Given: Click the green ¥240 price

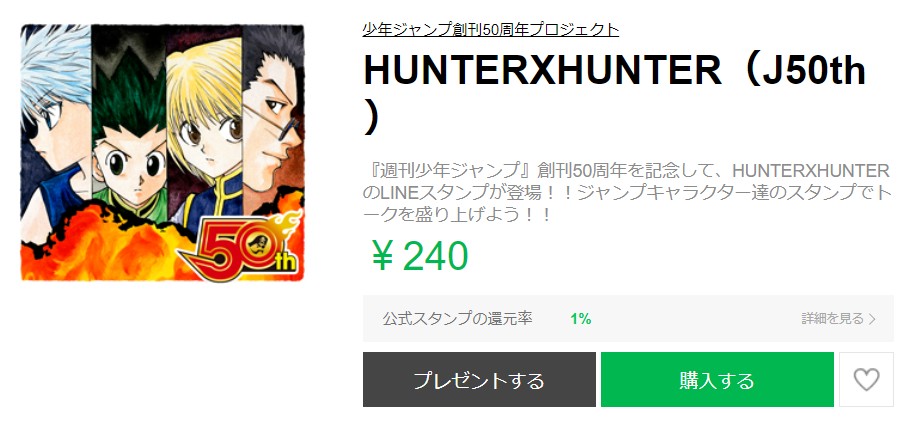Looking at the screenshot, I should point(419,256).
